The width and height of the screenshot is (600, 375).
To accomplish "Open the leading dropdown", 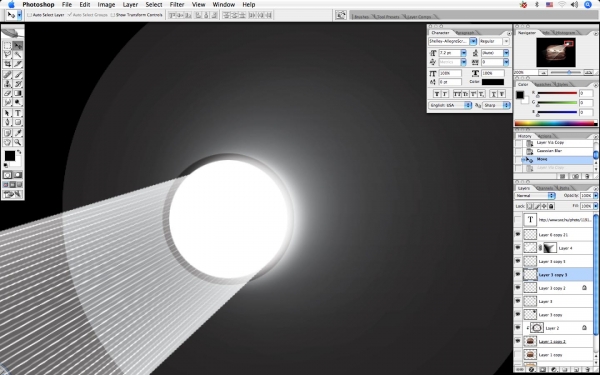I will click(506, 53).
